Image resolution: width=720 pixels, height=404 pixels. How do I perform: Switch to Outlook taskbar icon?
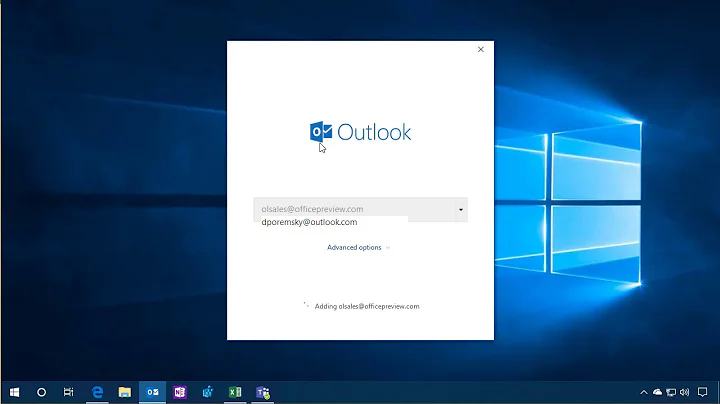coord(152,392)
